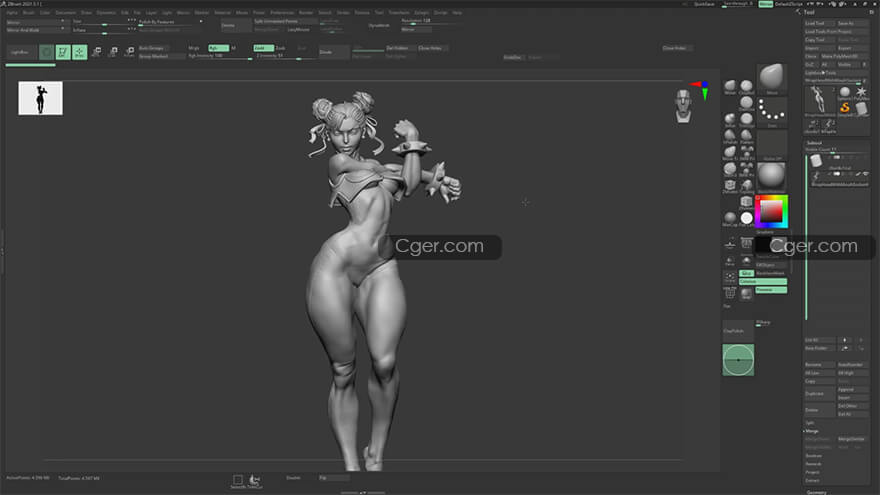Screen dimensions: 880x495
Task: Select the Cylinder3D tool thumbnail
Action: click(x=861, y=108)
